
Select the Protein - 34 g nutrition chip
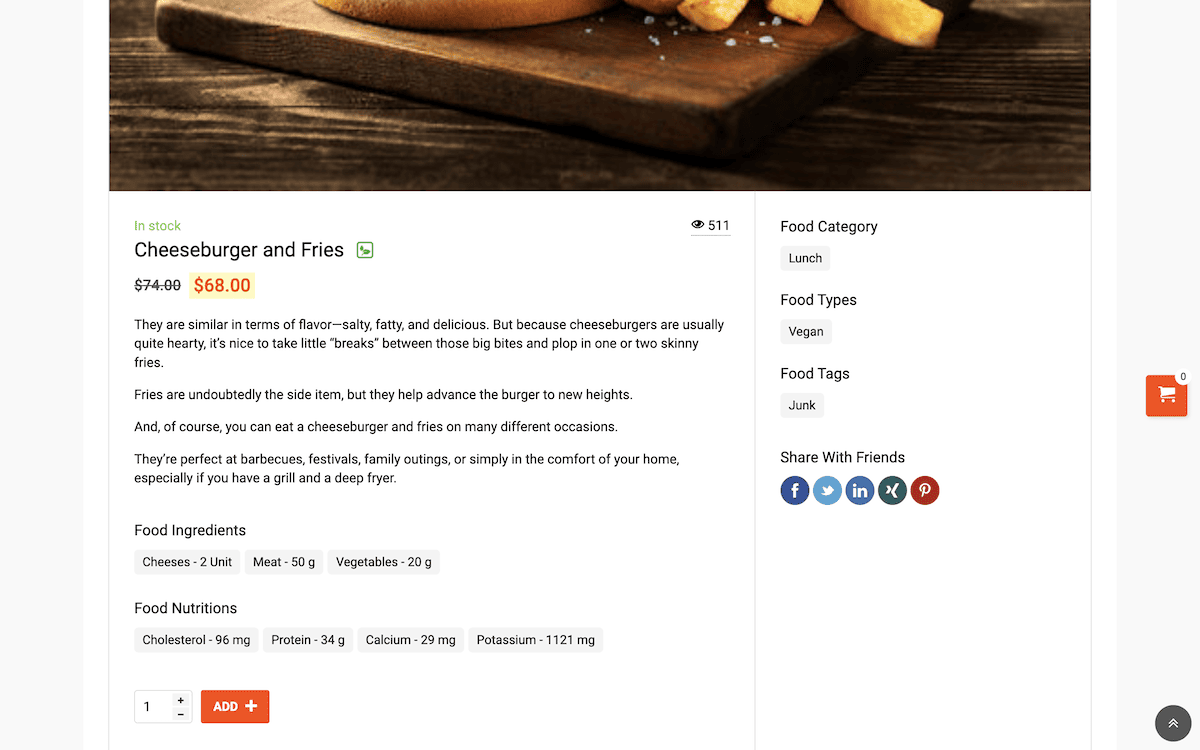click(308, 640)
